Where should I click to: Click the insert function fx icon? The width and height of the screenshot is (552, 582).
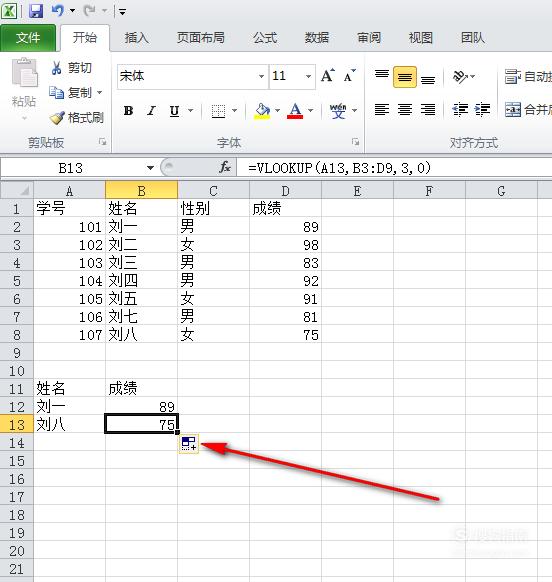click(225, 167)
